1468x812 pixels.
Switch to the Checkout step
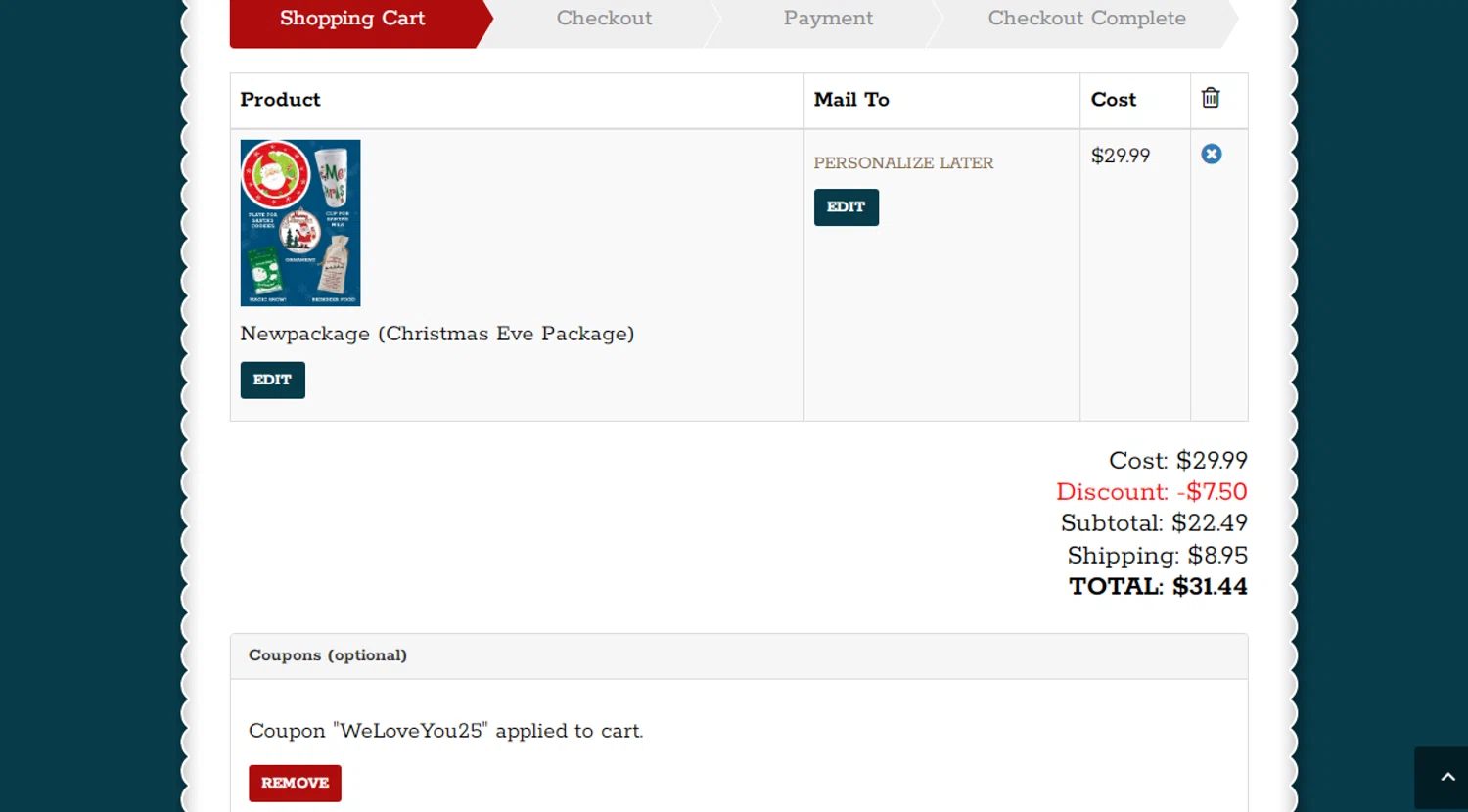tap(604, 19)
